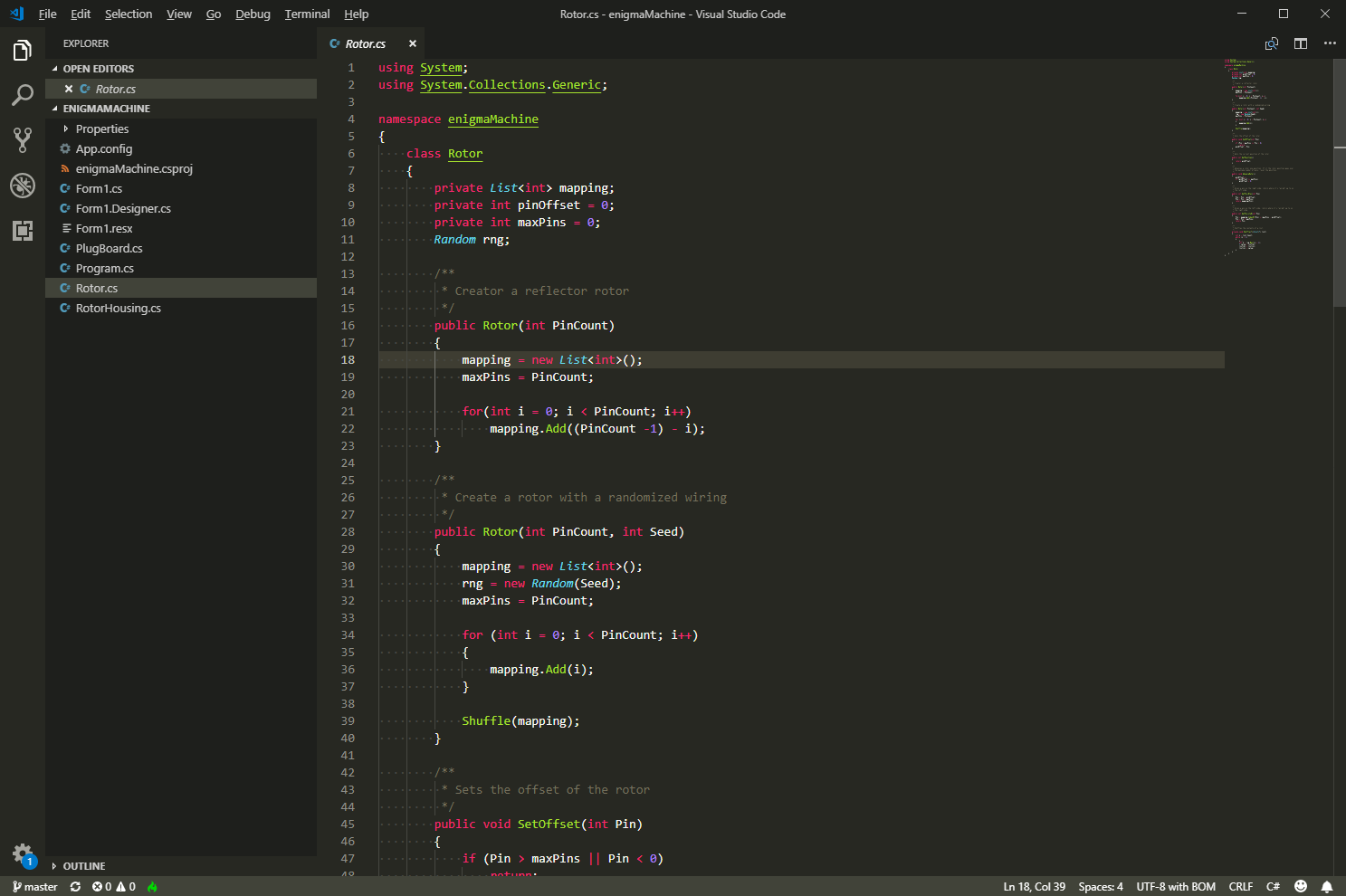Open the Edit menu
Viewport: 1346px width, 896px height.
pyautogui.click(x=81, y=14)
